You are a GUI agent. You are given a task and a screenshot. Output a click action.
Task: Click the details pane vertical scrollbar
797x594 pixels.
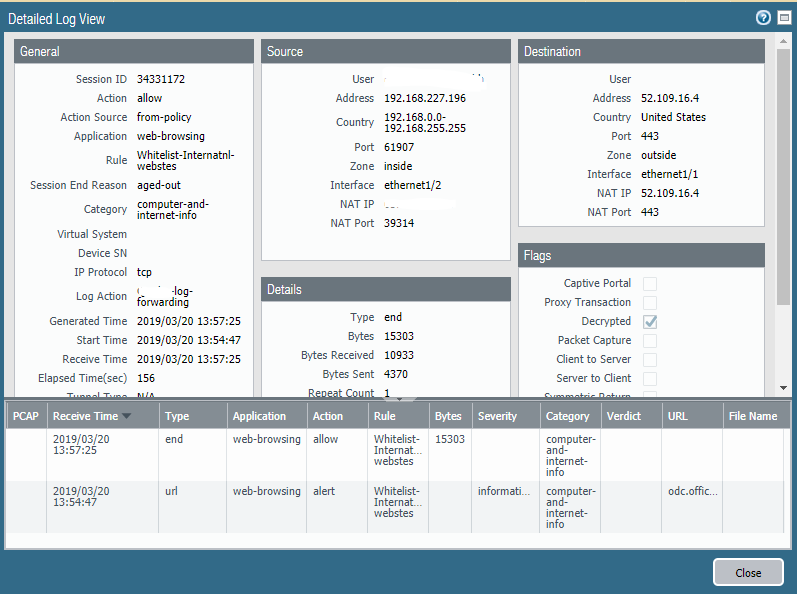coord(782,180)
